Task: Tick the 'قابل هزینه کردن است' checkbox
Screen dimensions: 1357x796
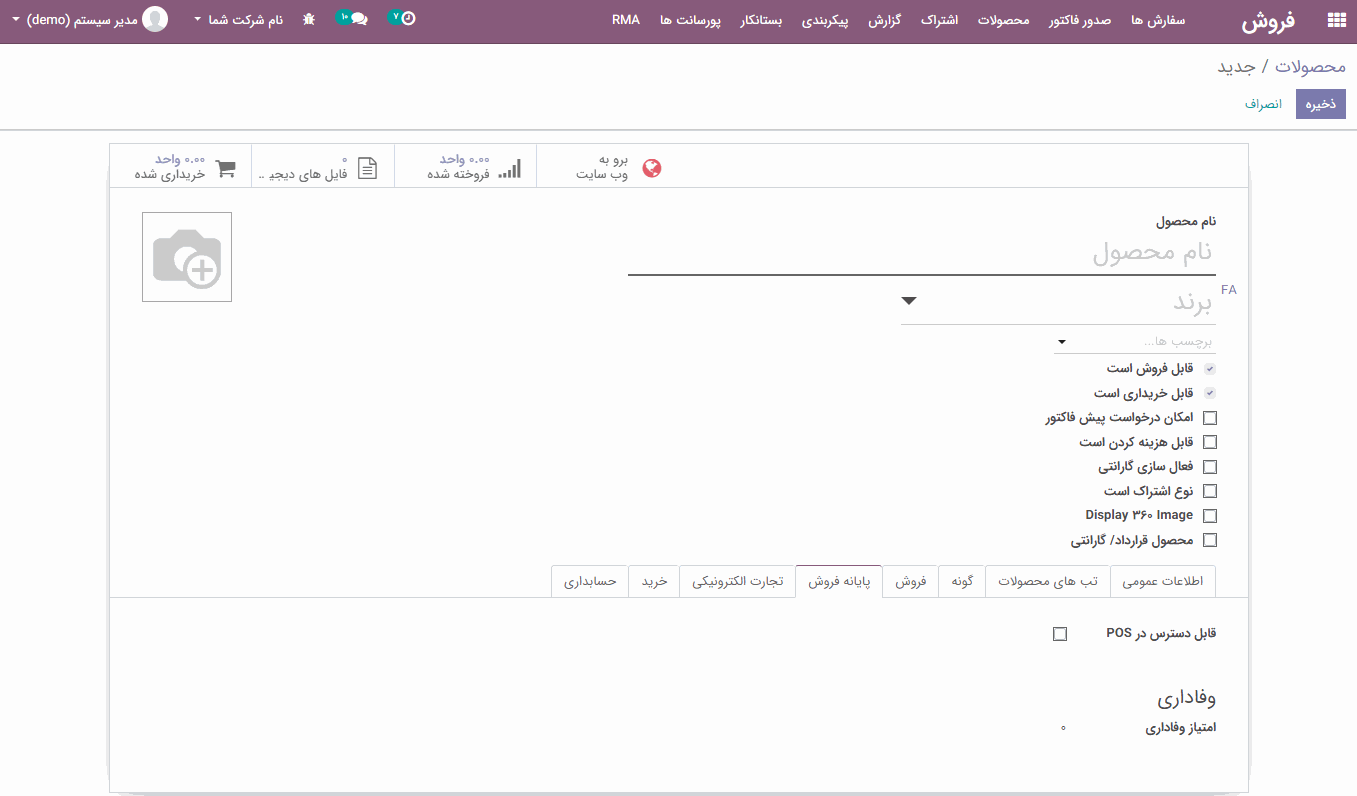Action: (1210, 442)
